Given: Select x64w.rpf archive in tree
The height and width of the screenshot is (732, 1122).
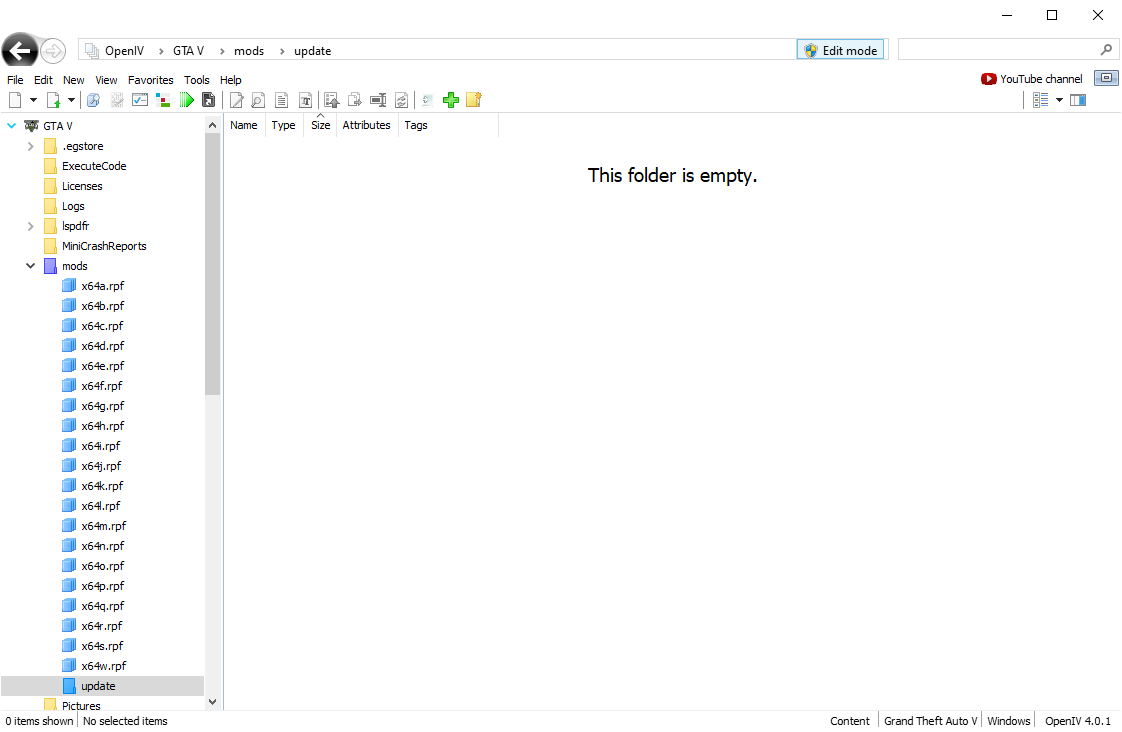Looking at the screenshot, I should click(x=103, y=666).
